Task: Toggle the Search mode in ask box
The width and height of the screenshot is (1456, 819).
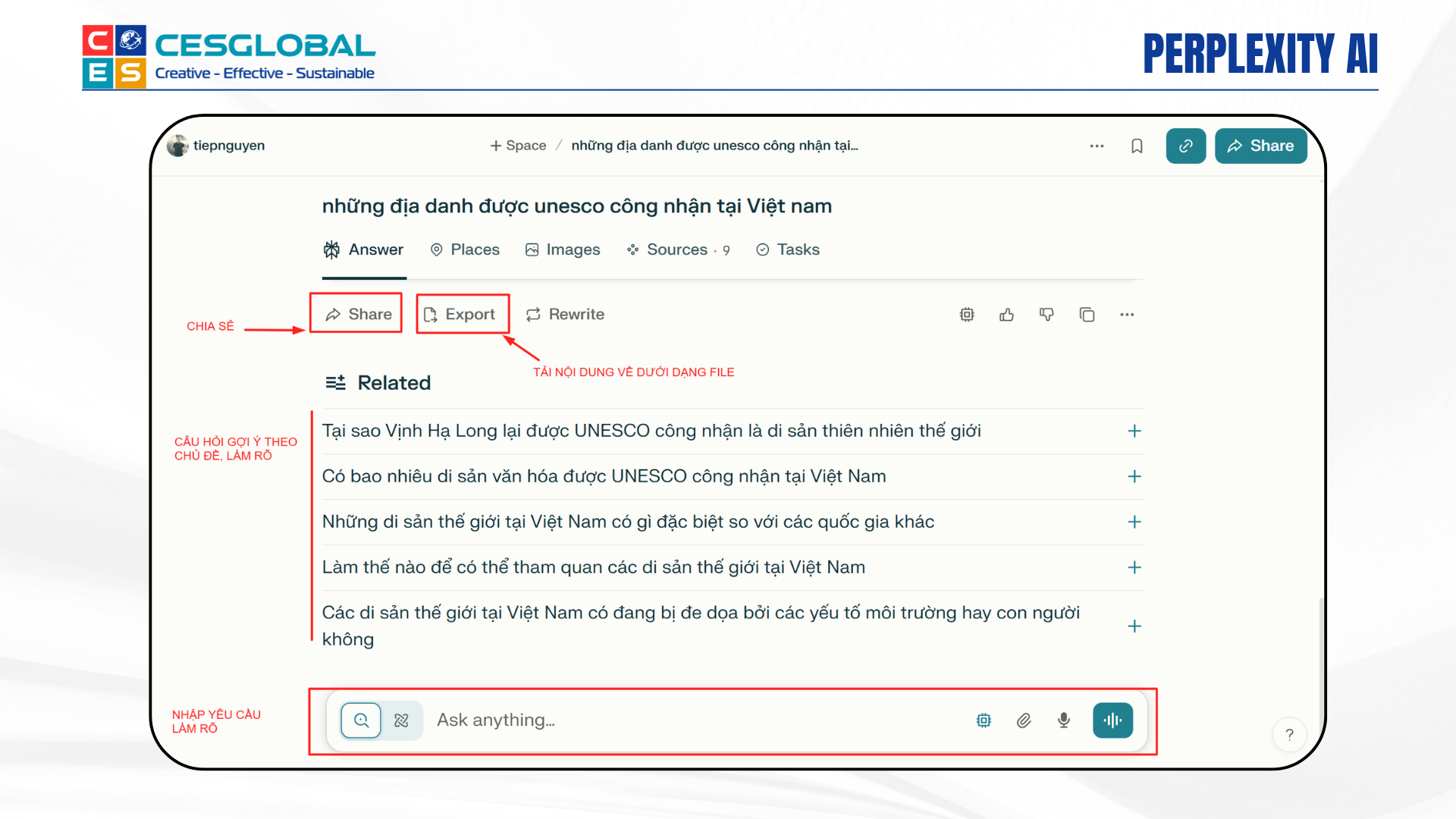Action: (361, 720)
